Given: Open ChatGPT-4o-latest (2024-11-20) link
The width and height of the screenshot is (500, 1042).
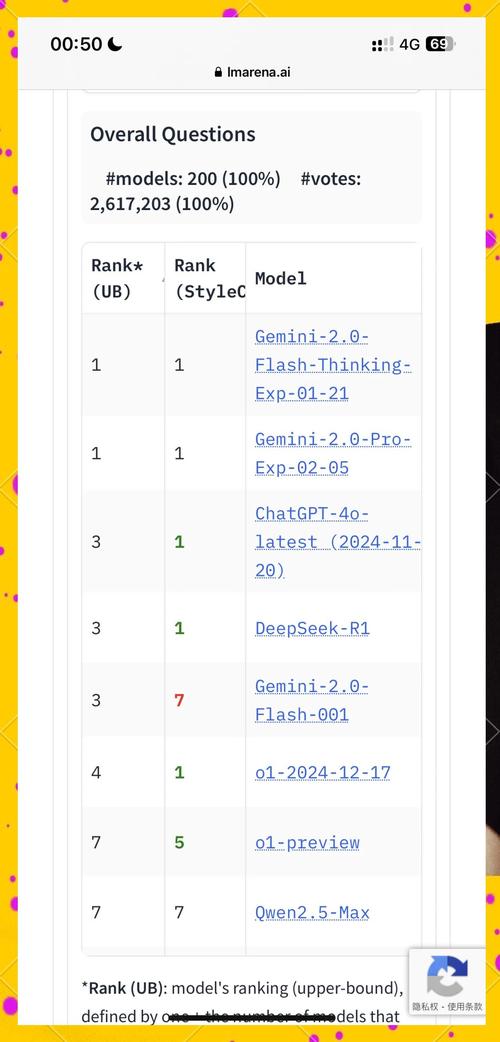Looking at the screenshot, I should 338,542.
